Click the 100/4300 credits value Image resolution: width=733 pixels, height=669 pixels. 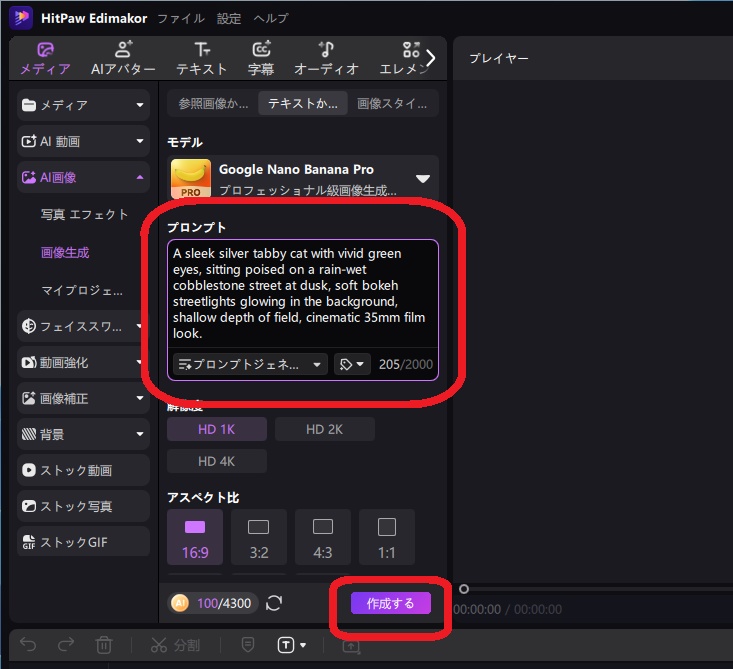pyautogui.click(x=224, y=603)
